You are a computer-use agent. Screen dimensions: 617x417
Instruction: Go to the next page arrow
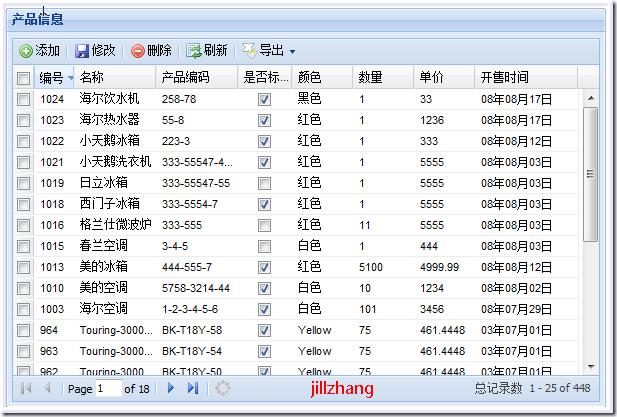pyautogui.click(x=171, y=388)
